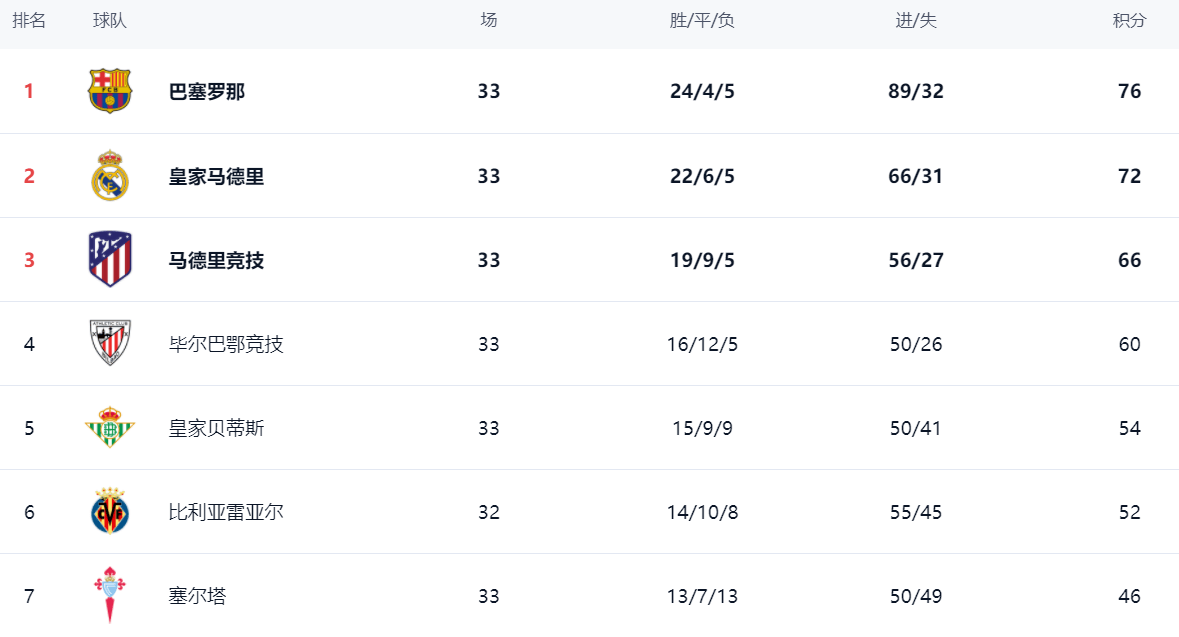Click the 场 column header
This screenshot has width=1179, height=637.
coord(488,21)
